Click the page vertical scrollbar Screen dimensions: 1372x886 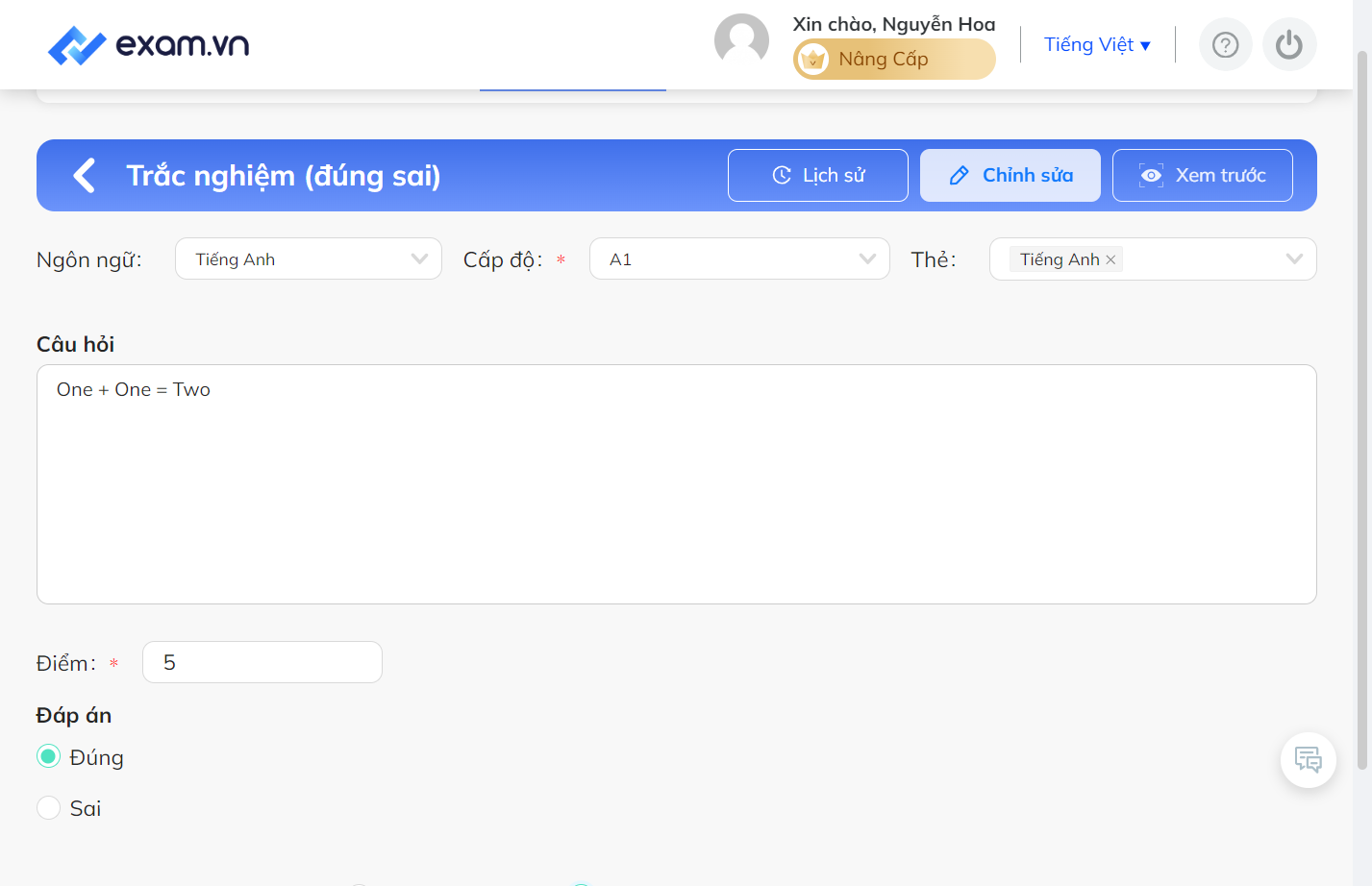click(1361, 410)
